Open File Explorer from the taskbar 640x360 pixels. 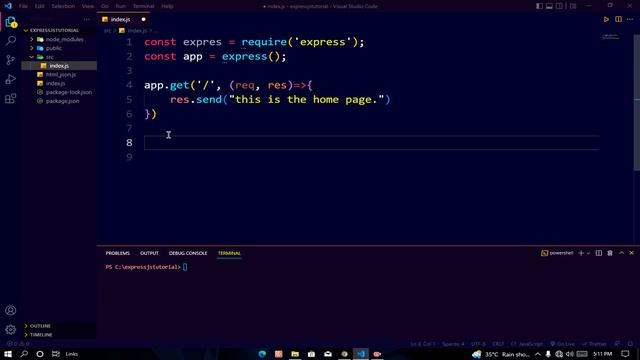pos(295,354)
